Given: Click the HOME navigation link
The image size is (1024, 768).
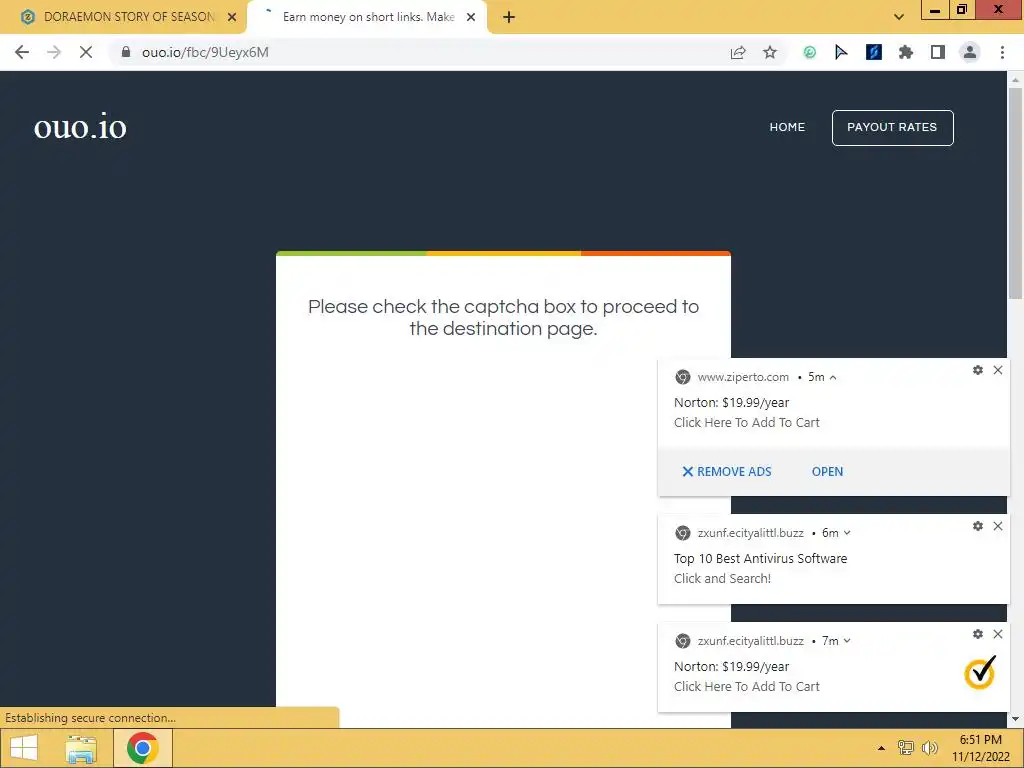Looking at the screenshot, I should [787, 127].
